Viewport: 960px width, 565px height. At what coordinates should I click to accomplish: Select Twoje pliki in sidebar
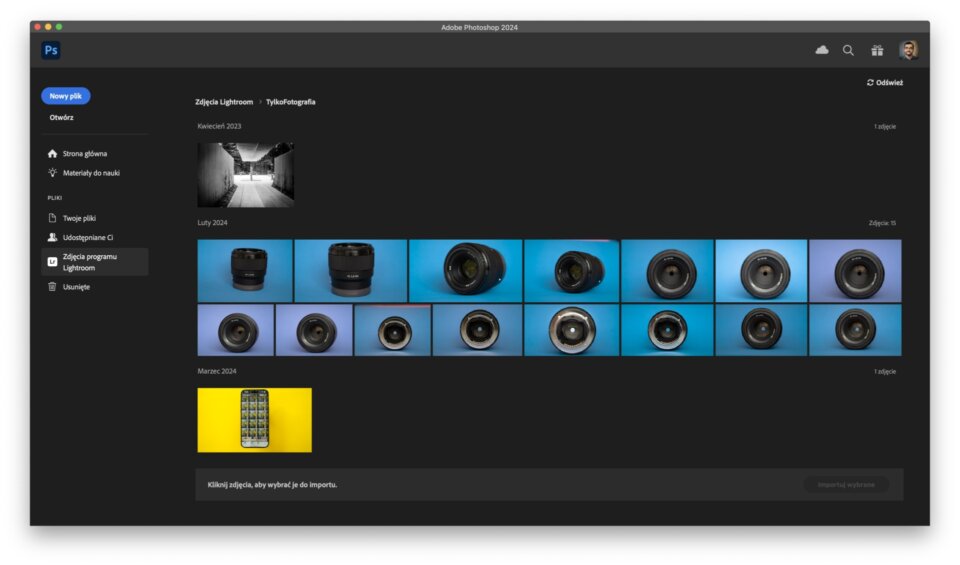(79, 218)
